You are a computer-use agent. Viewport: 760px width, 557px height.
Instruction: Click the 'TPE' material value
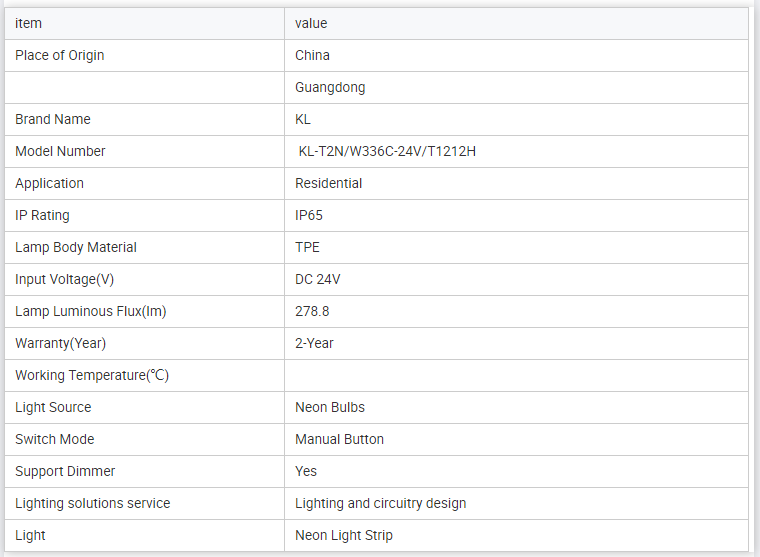click(x=308, y=247)
